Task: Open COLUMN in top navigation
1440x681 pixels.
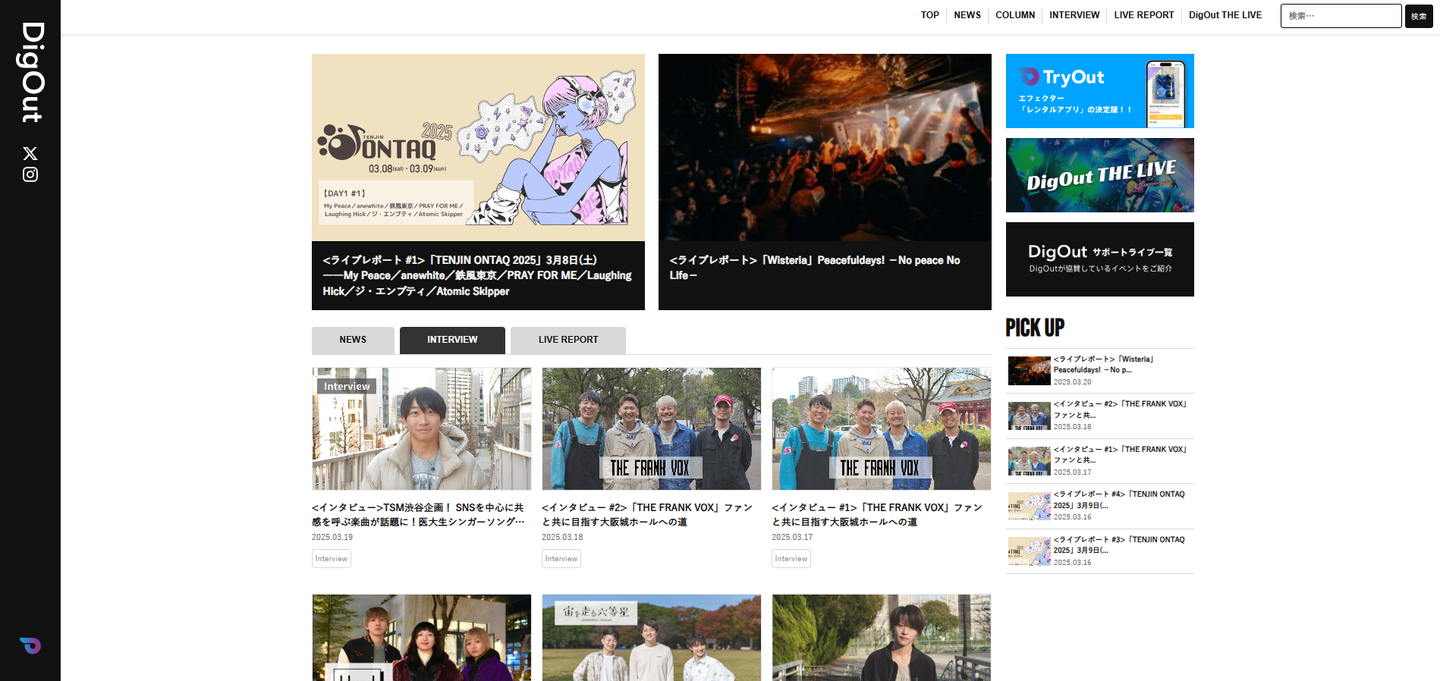Action: [x=1015, y=15]
